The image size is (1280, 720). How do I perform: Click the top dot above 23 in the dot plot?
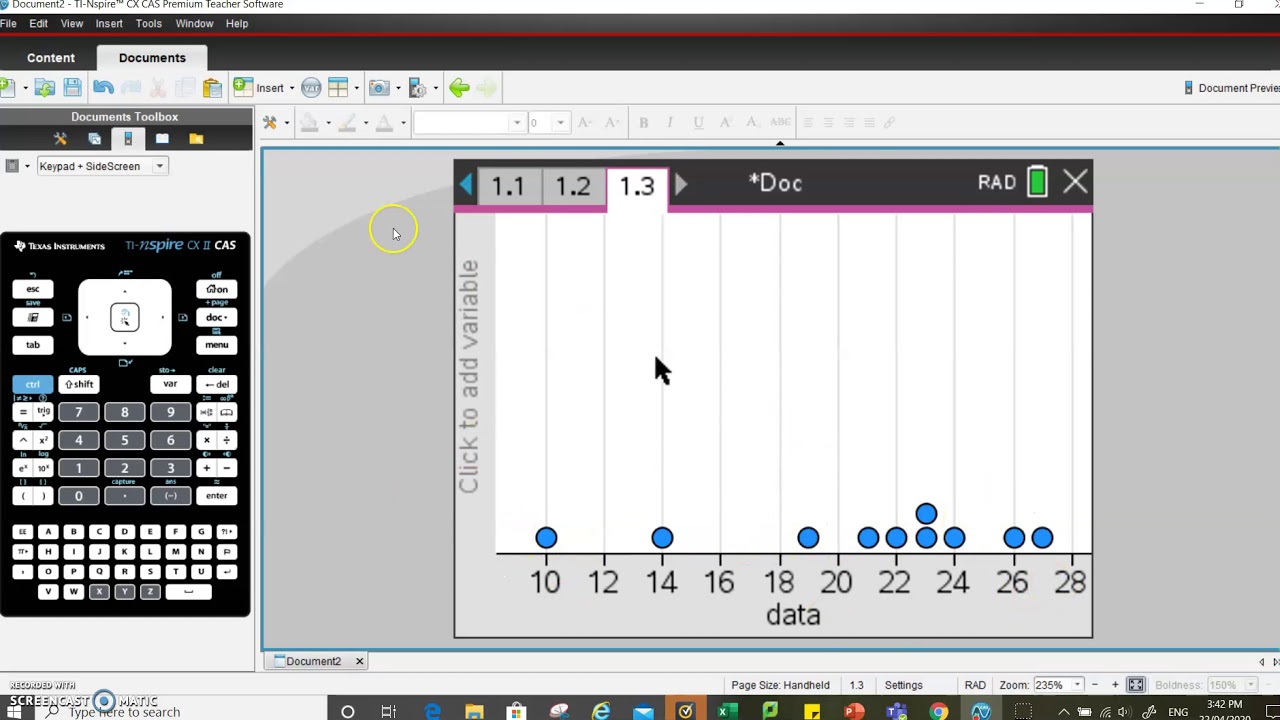[x=926, y=514]
